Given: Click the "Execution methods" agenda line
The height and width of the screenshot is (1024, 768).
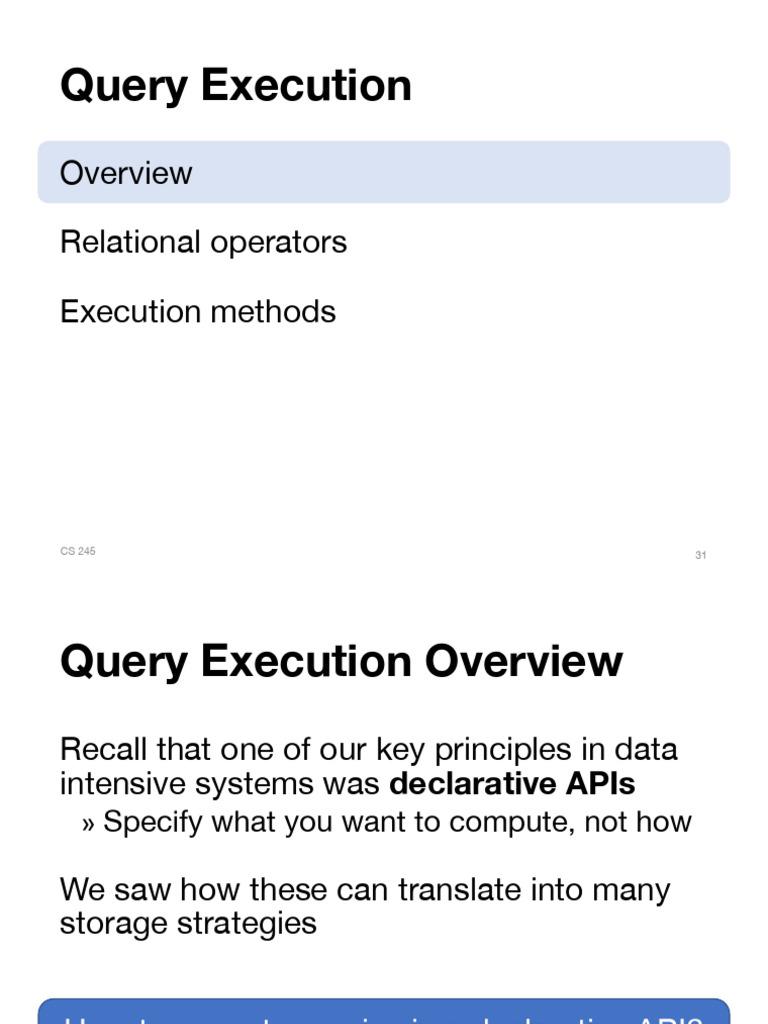Looking at the screenshot, I should point(197,312).
